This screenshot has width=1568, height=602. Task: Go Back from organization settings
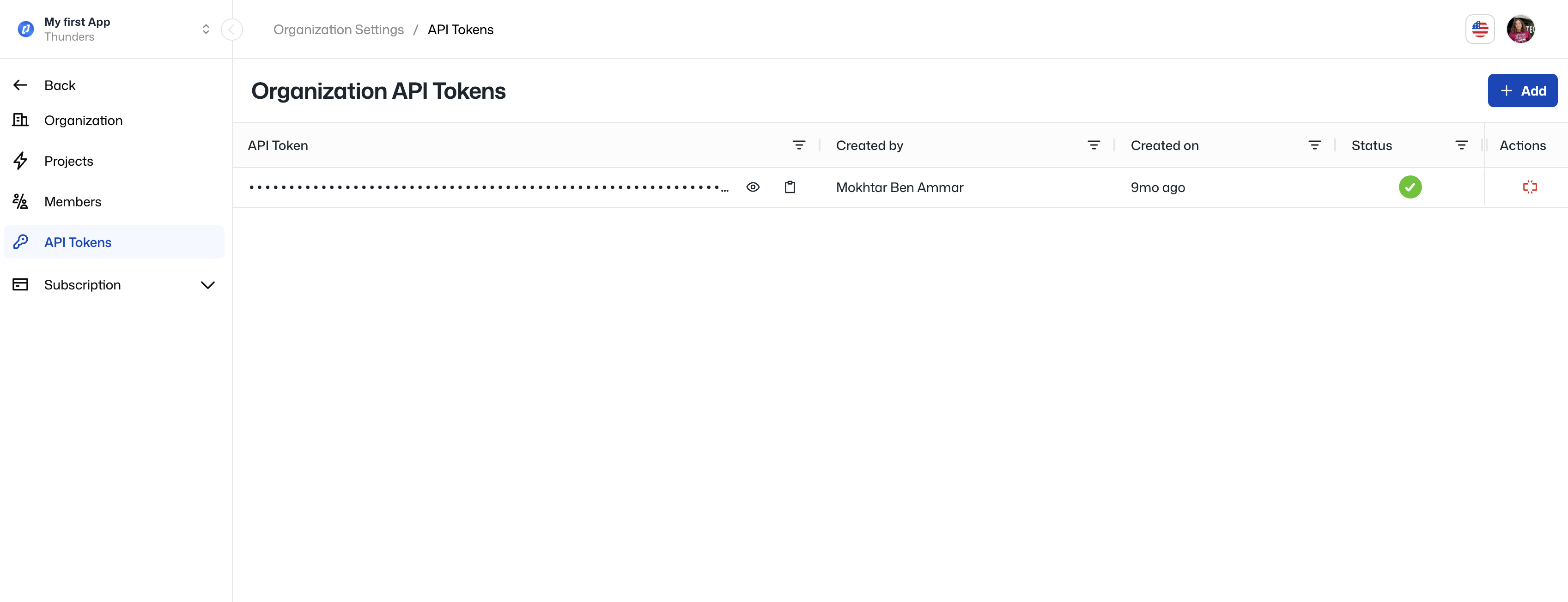click(x=59, y=85)
